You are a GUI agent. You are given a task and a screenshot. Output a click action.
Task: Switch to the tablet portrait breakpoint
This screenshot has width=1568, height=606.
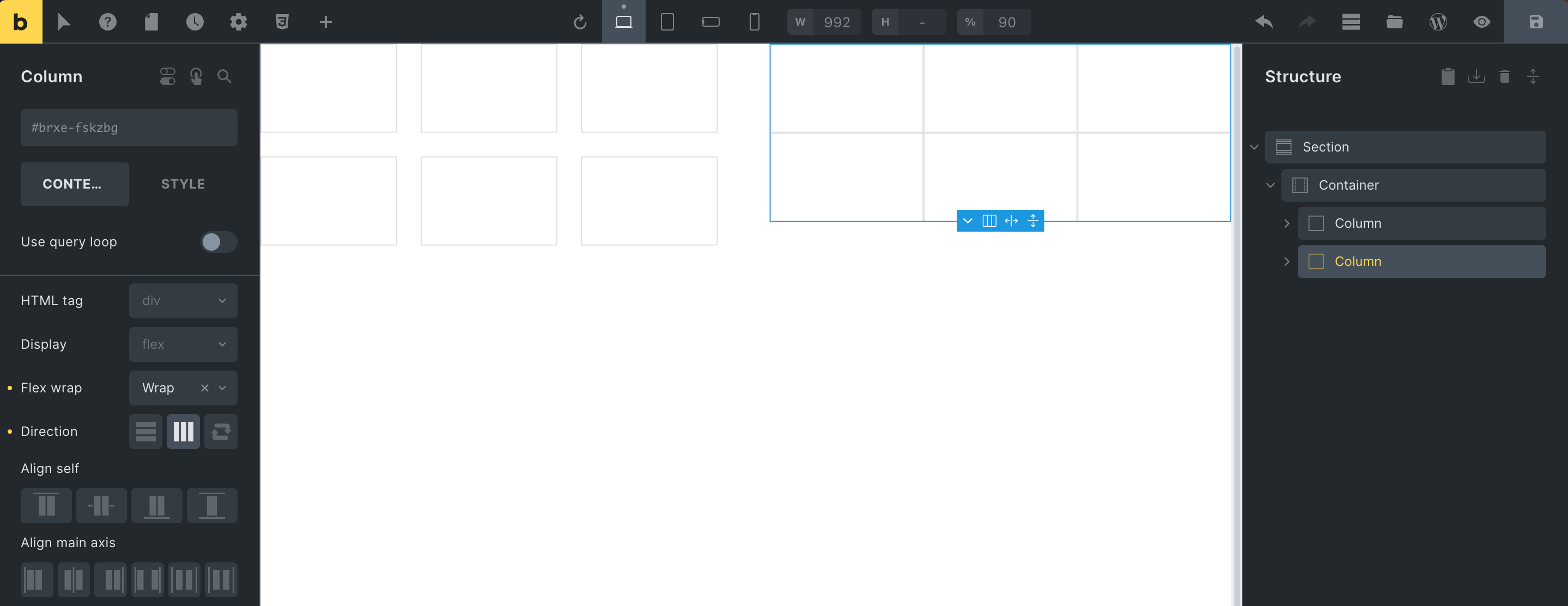(x=667, y=22)
